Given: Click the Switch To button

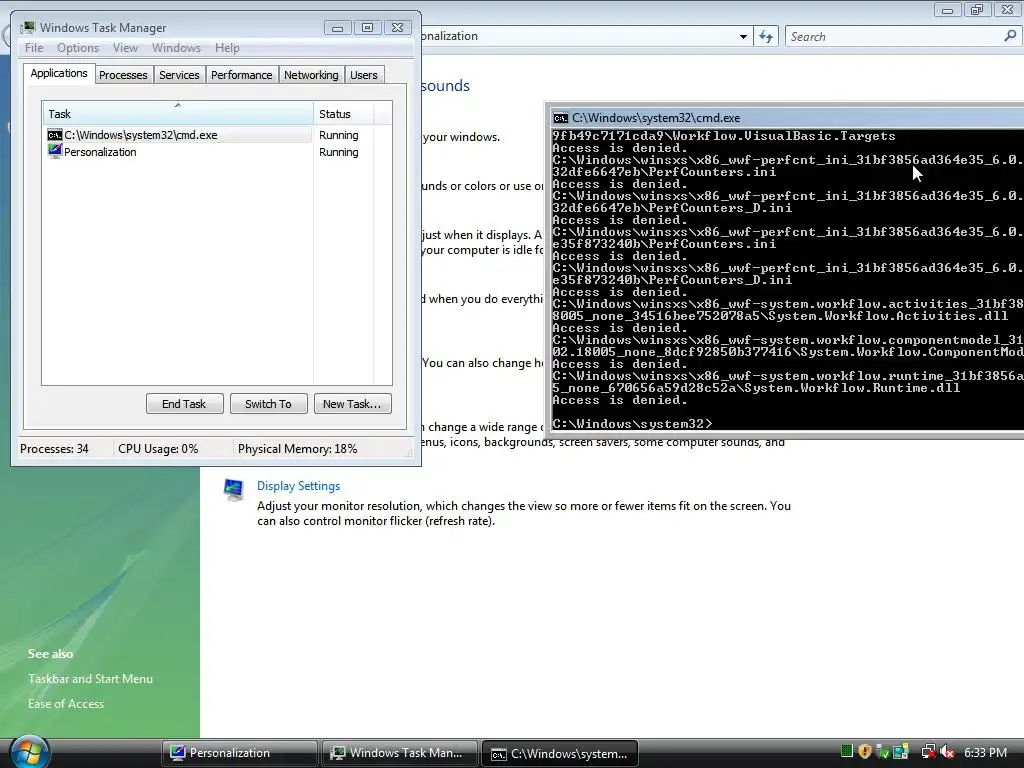Looking at the screenshot, I should tap(268, 404).
